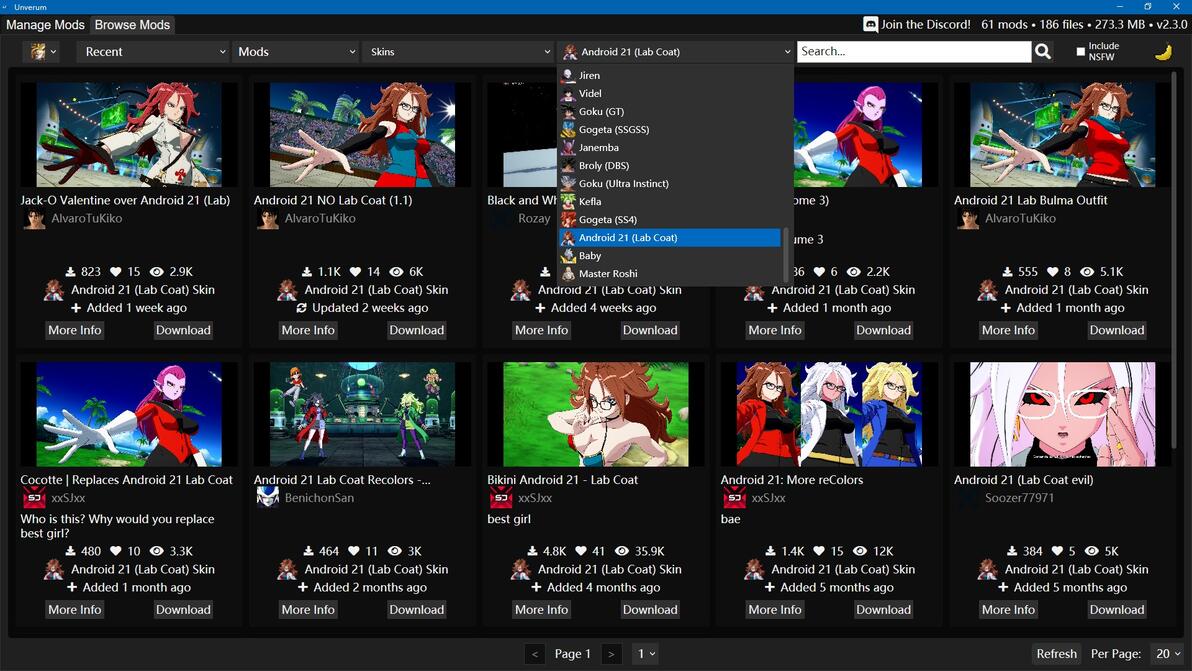The height and width of the screenshot is (671, 1192).
Task: Click in the Search text field
Action: pyautogui.click(x=914, y=52)
